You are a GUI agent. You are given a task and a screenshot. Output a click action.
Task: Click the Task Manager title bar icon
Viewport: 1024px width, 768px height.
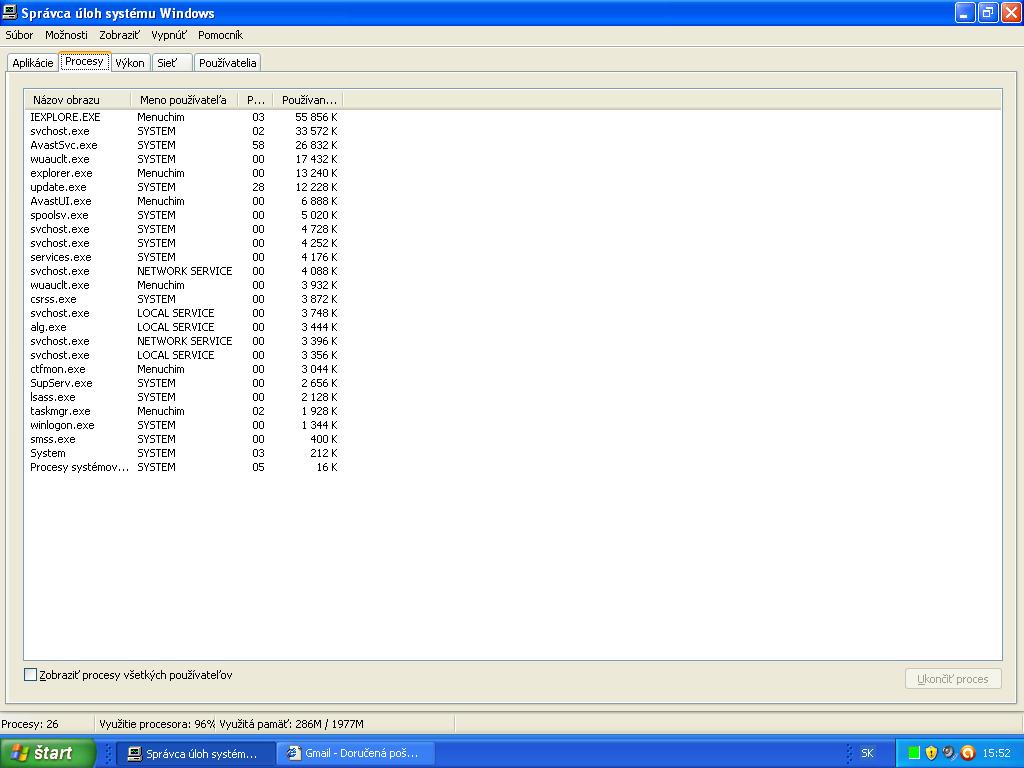pos(11,13)
